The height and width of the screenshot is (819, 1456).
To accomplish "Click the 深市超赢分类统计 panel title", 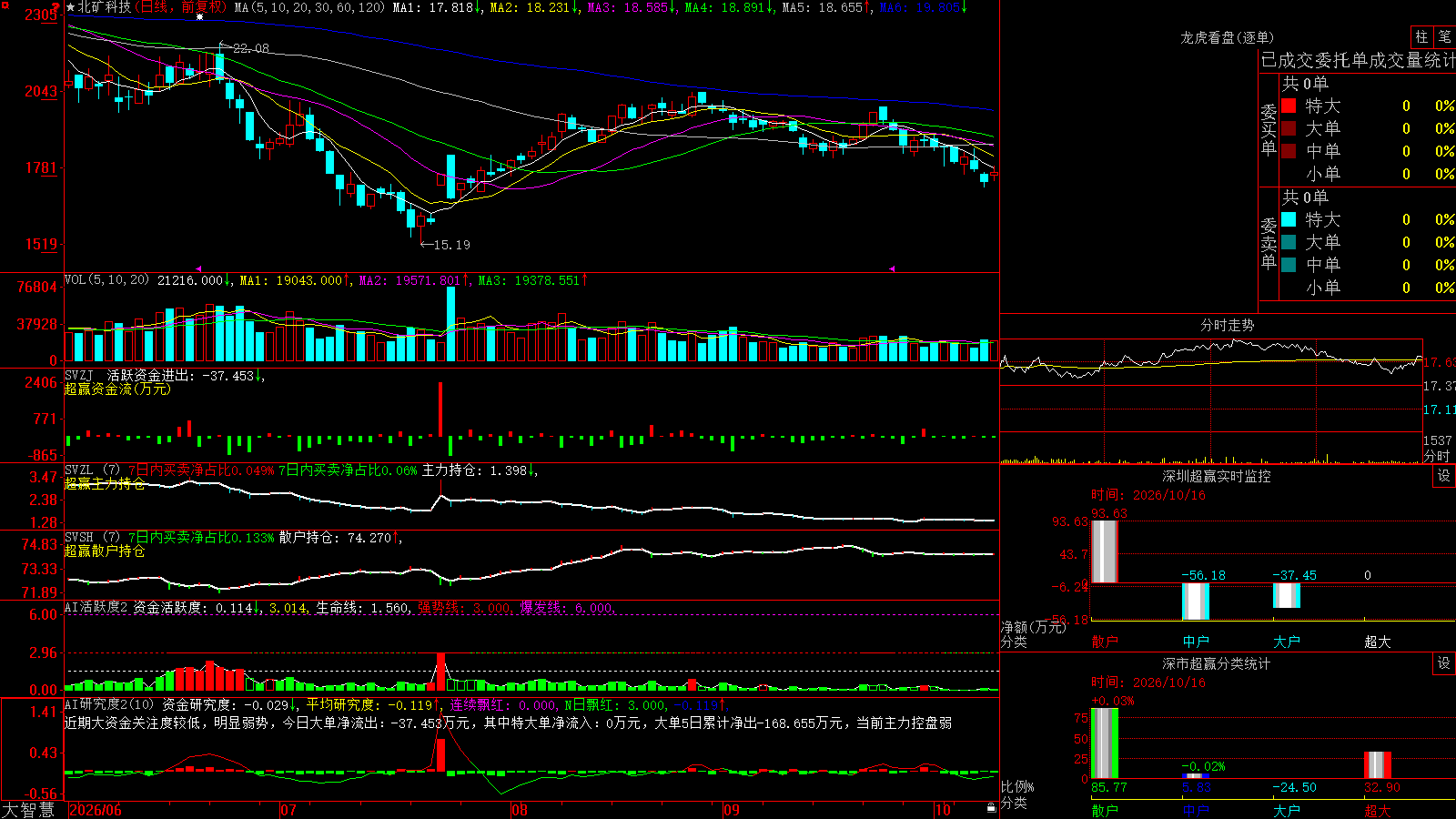I will pyautogui.click(x=1216, y=663).
